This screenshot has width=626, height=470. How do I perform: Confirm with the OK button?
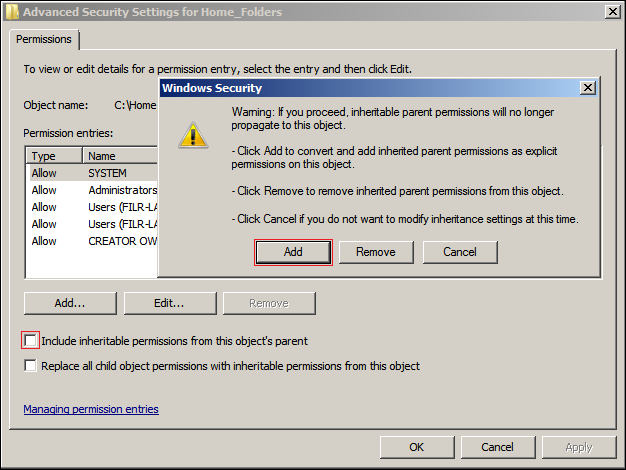(417, 447)
